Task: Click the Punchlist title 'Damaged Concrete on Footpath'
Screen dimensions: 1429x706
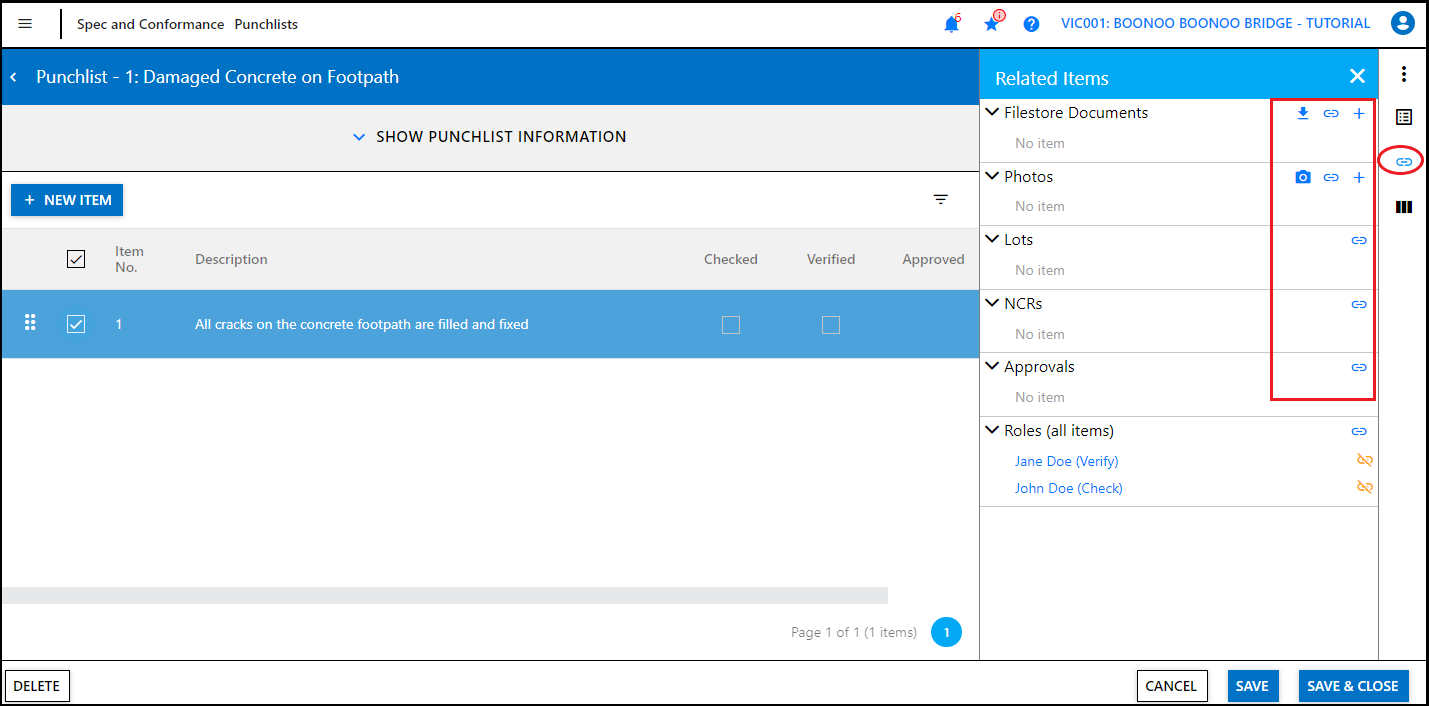Action: click(271, 77)
